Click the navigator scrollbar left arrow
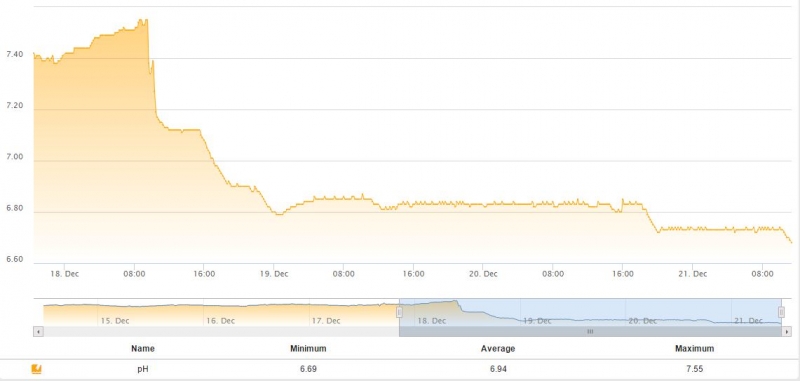The height and width of the screenshot is (381, 800). (x=38, y=332)
